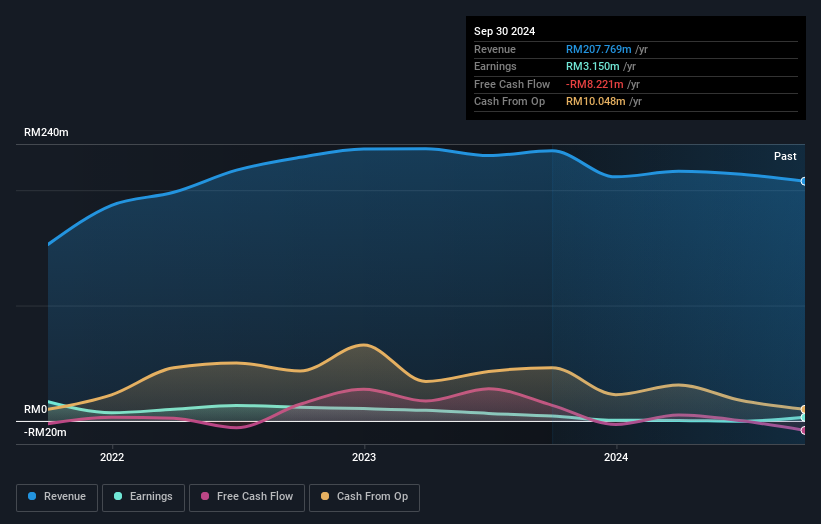
Task: Click the Sep 30 2024 tooltip date
Action: pos(504,31)
